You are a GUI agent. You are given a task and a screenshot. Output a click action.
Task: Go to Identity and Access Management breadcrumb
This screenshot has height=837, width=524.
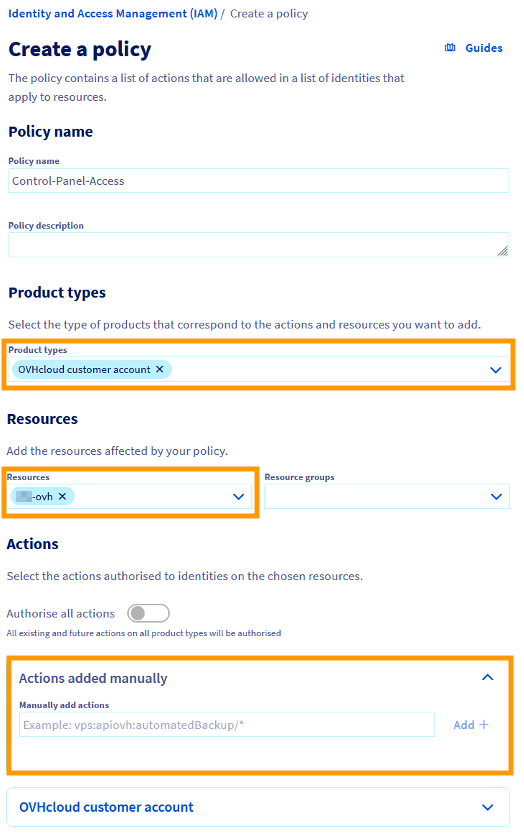113,13
